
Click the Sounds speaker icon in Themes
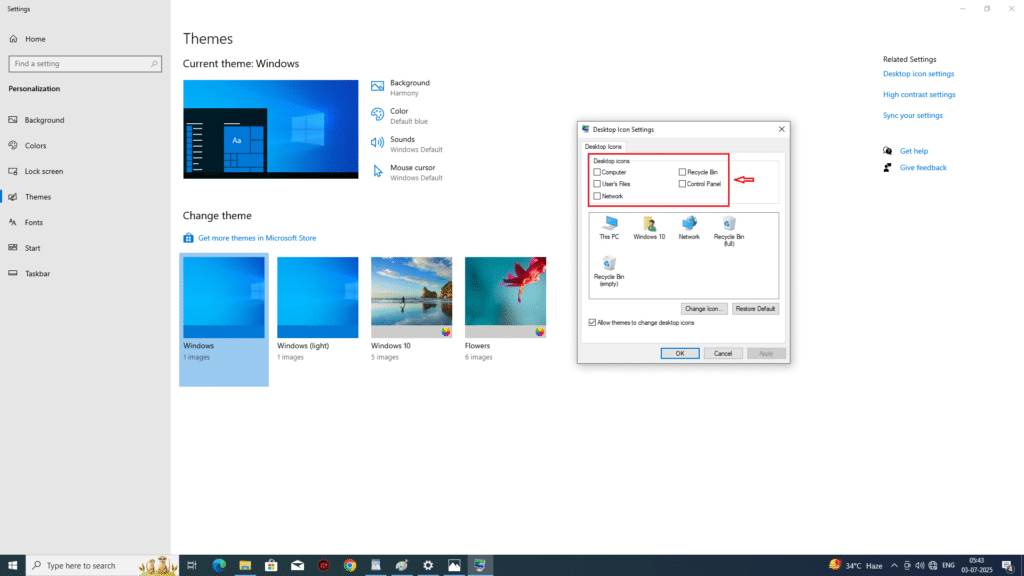[377, 142]
